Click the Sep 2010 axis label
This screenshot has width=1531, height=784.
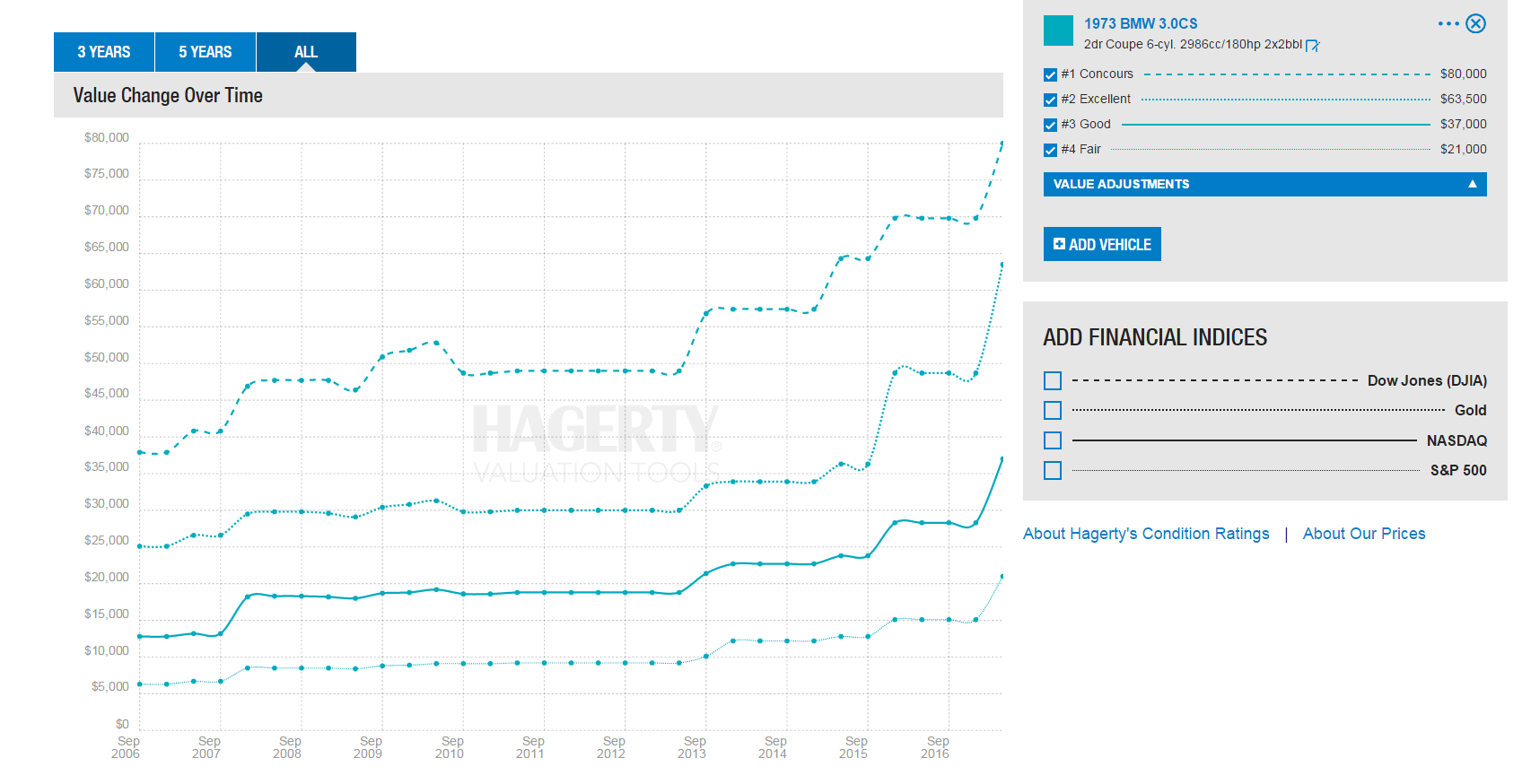click(451, 747)
